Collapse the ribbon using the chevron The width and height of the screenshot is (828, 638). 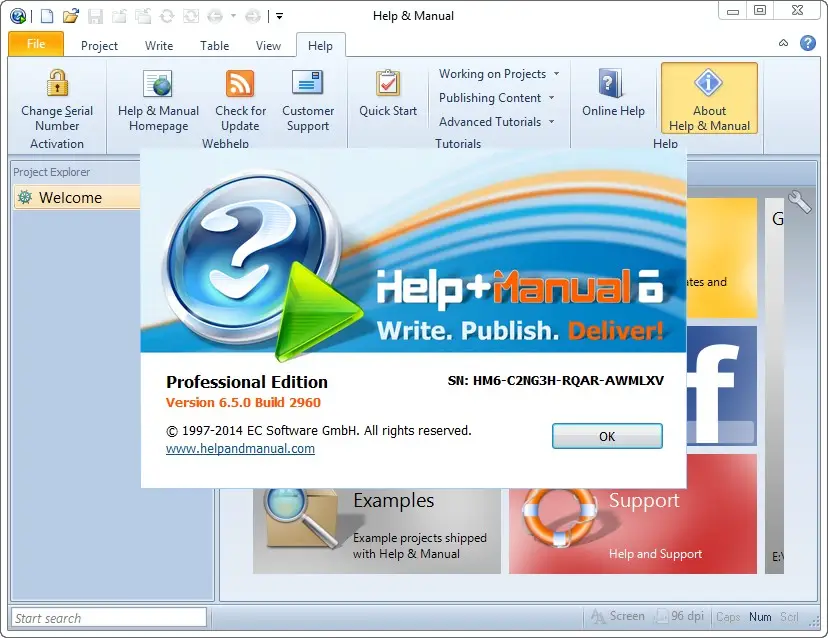[x=784, y=43]
